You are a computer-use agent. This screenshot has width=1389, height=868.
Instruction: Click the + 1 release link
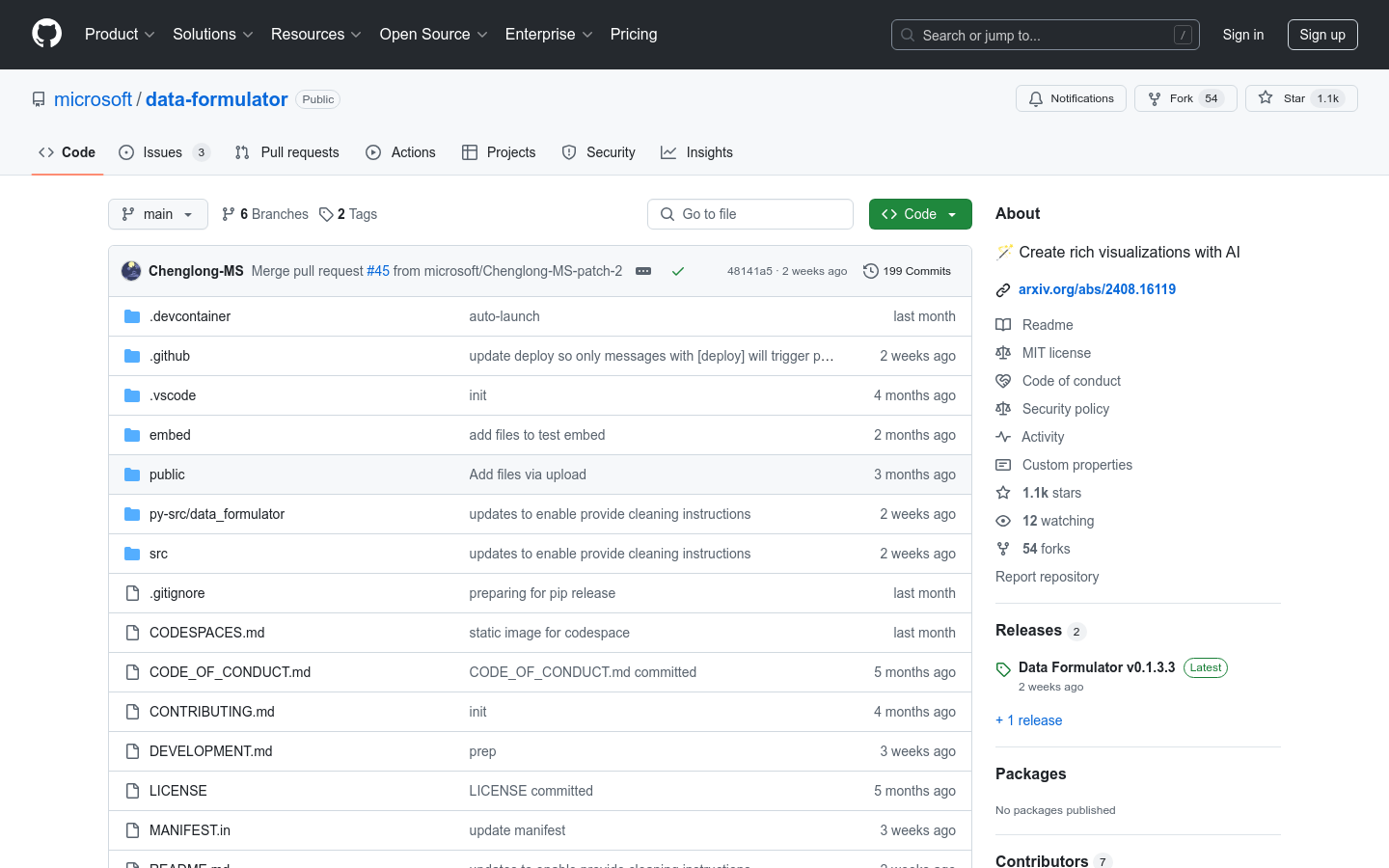[1028, 720]
